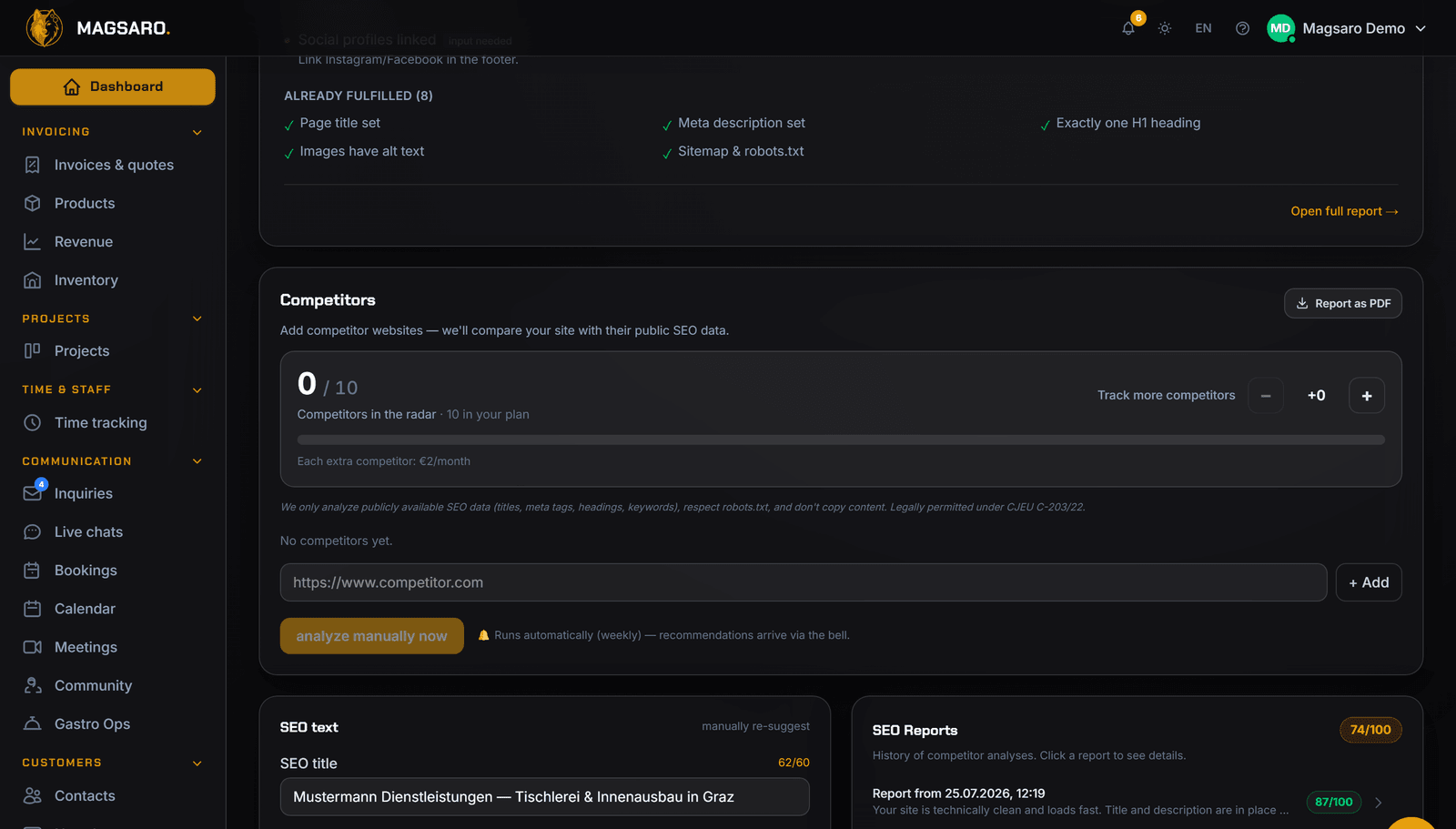Toggle light/dark theme sun icon
Screen dimensions: 1456x829
(1165, 28)
